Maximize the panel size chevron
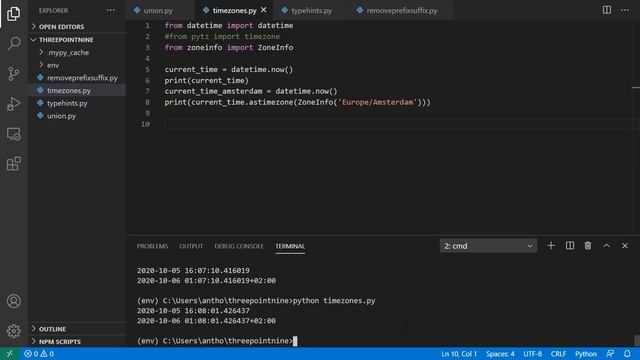Viewport: 640px width, 360px height. 607,246
